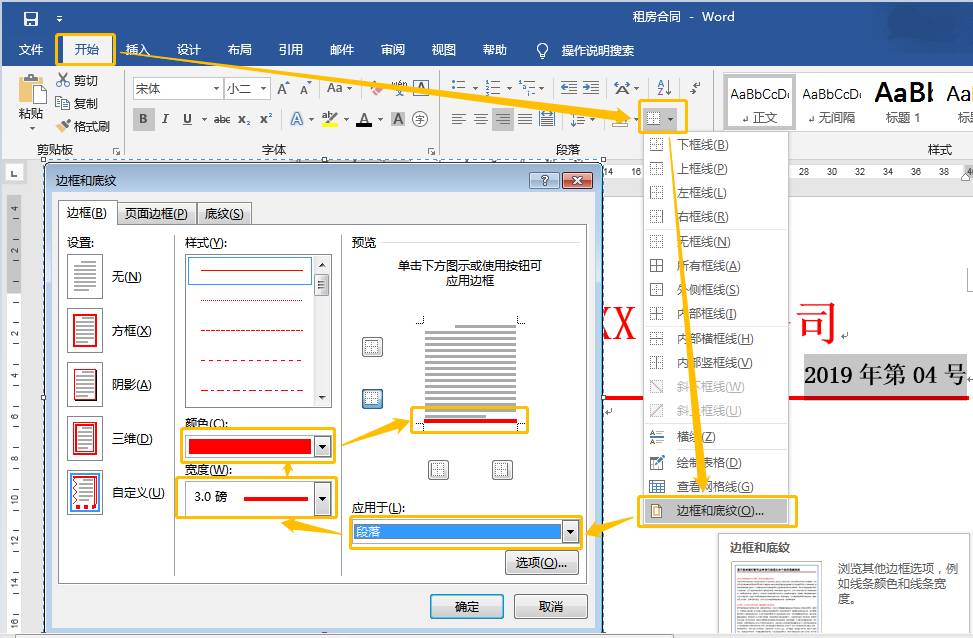Toggle the bottom border button in preview
The width and height of the screenshot is (973, 638).
pyautogui.click(x=372, y=399)
